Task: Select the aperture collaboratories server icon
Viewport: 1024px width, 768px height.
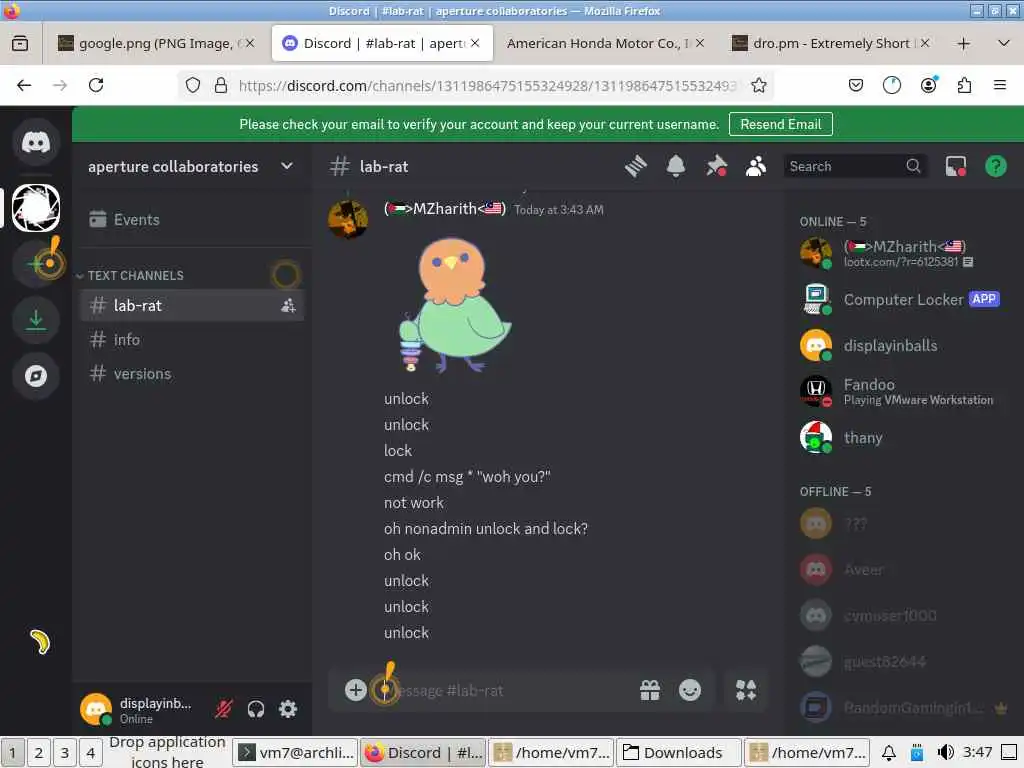Action: click(x=36, y=208)
